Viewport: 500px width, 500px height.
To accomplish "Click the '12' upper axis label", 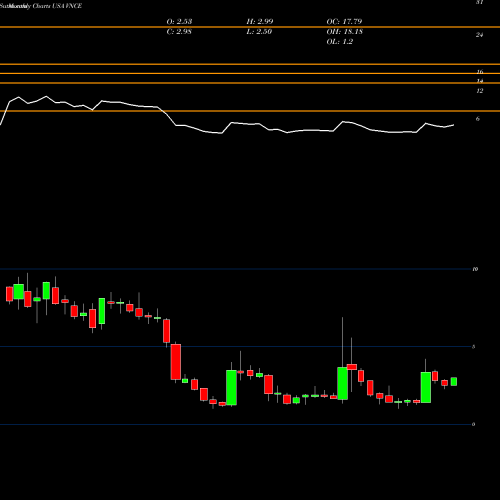I will (479, 91).
